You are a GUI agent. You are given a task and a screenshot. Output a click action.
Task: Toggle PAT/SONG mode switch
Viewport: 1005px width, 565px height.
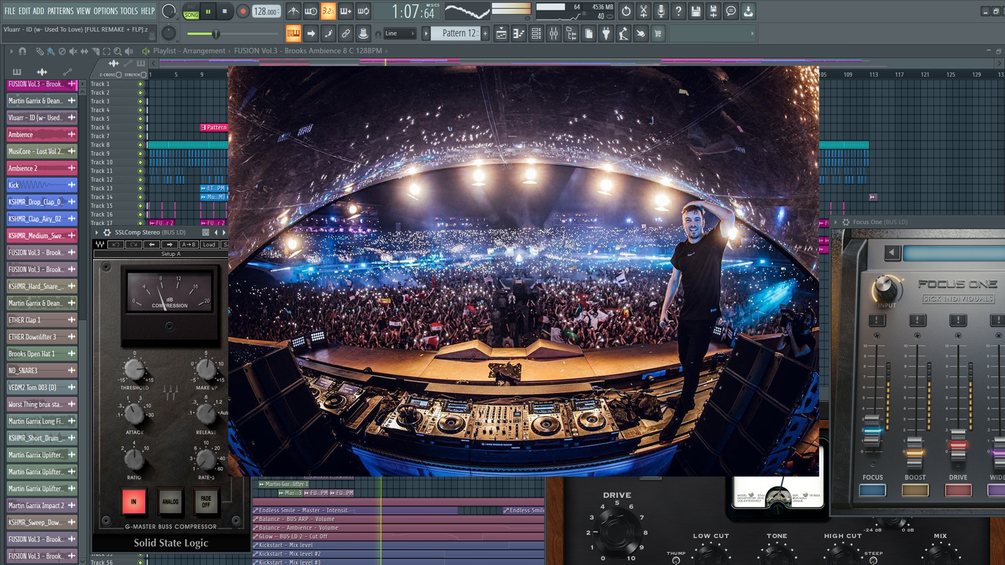191,12
